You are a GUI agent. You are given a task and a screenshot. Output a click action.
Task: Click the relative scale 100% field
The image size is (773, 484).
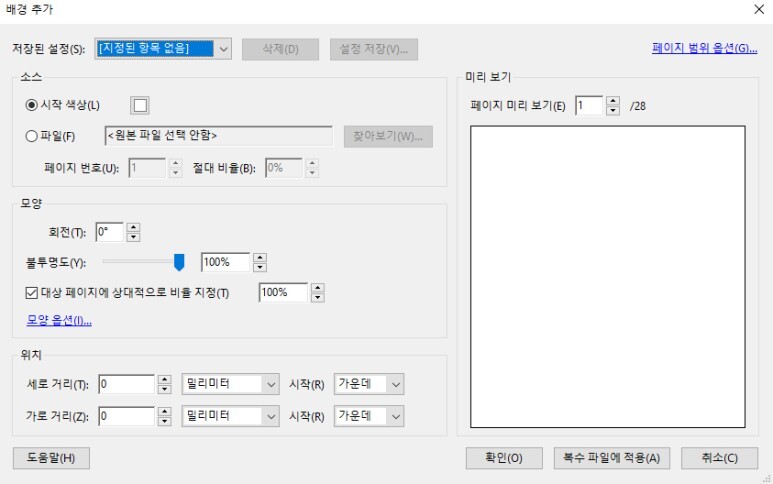283,292
